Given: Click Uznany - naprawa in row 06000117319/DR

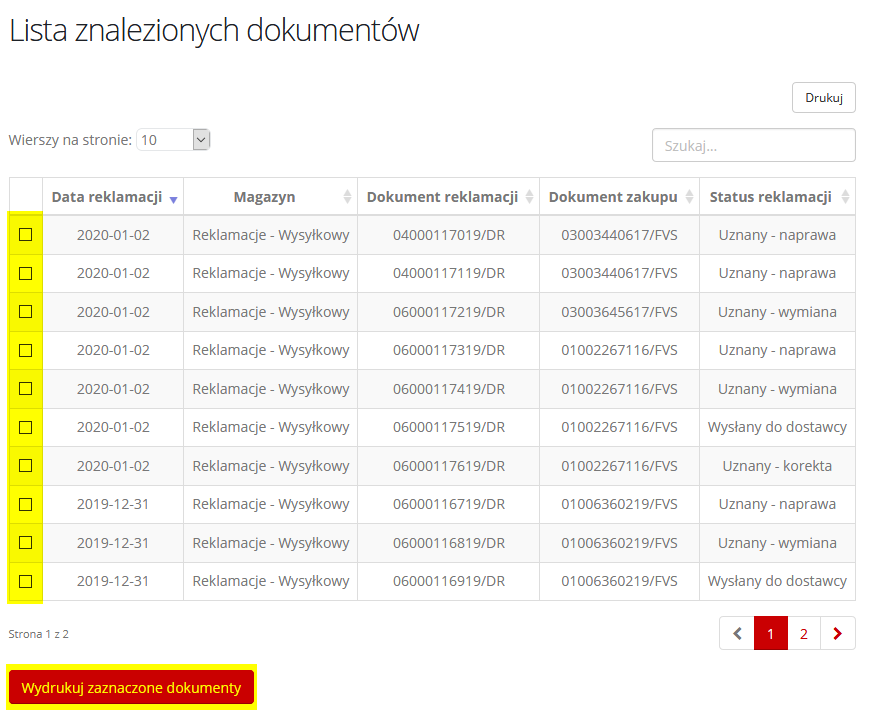Looking at the screenshot, I should 777,351.
